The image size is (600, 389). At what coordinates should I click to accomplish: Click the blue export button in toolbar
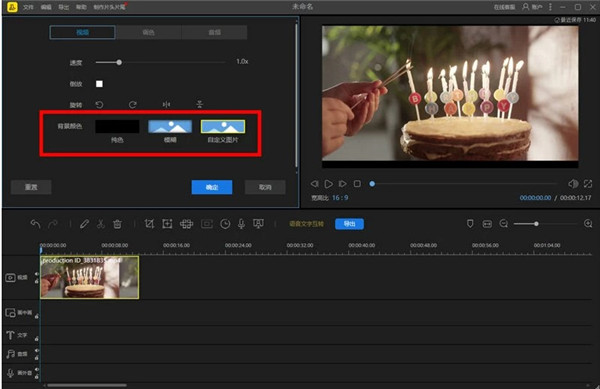(349, 224)
